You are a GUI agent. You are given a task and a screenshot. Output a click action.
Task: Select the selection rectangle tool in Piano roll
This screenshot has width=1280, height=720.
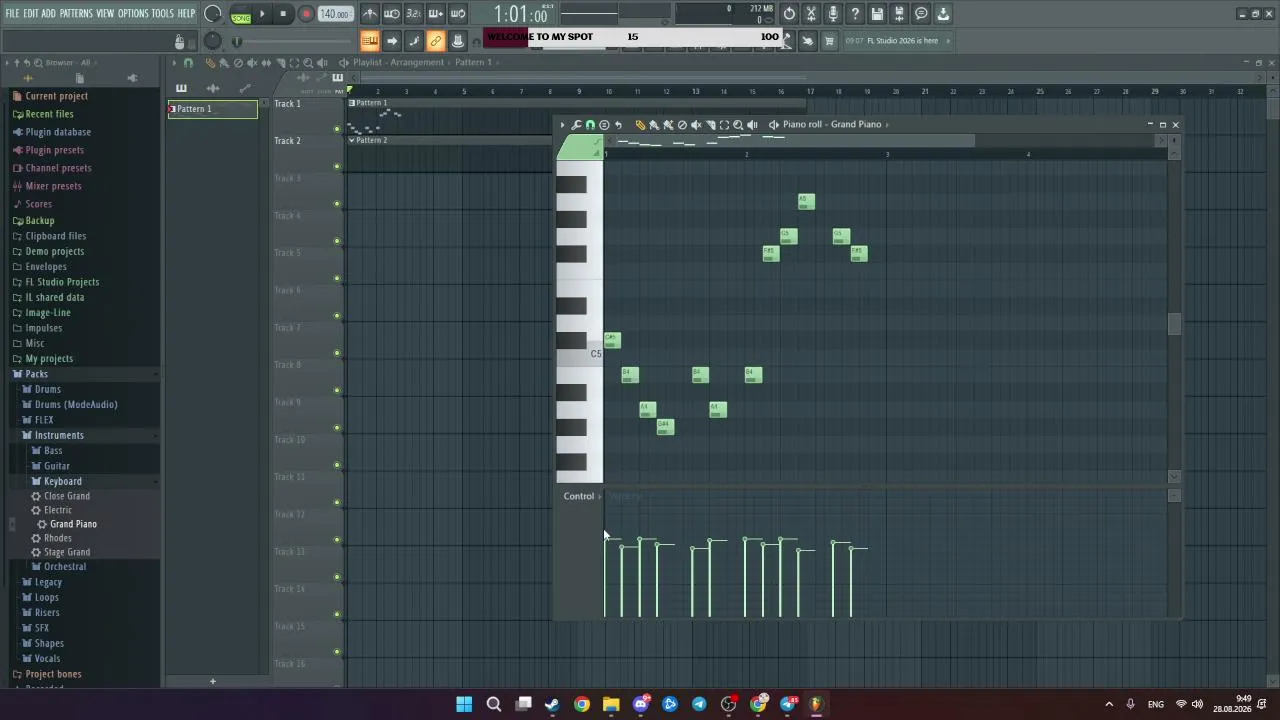coord(725,125)
